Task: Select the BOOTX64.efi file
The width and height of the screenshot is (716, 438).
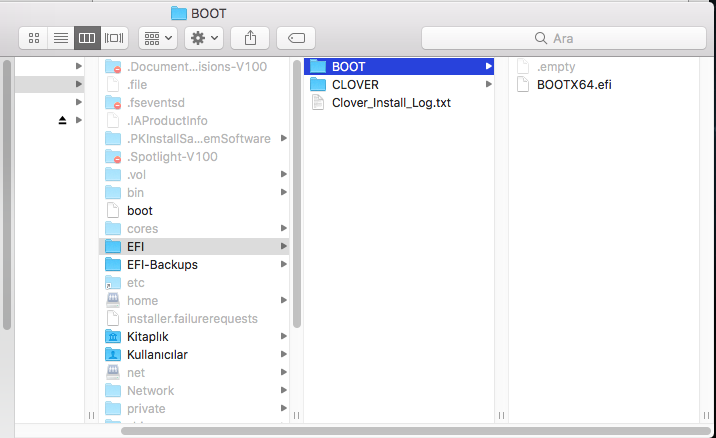Action: pos(573,84)
